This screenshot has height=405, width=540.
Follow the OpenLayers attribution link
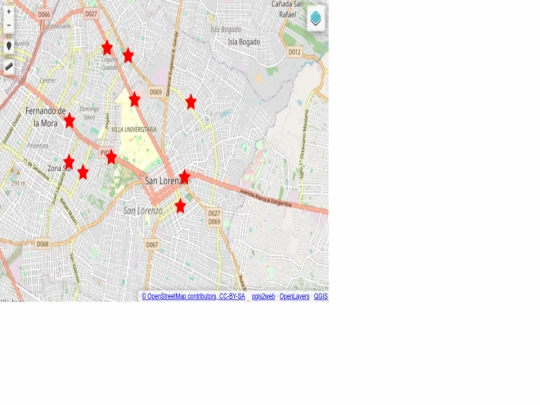point(294,297)
